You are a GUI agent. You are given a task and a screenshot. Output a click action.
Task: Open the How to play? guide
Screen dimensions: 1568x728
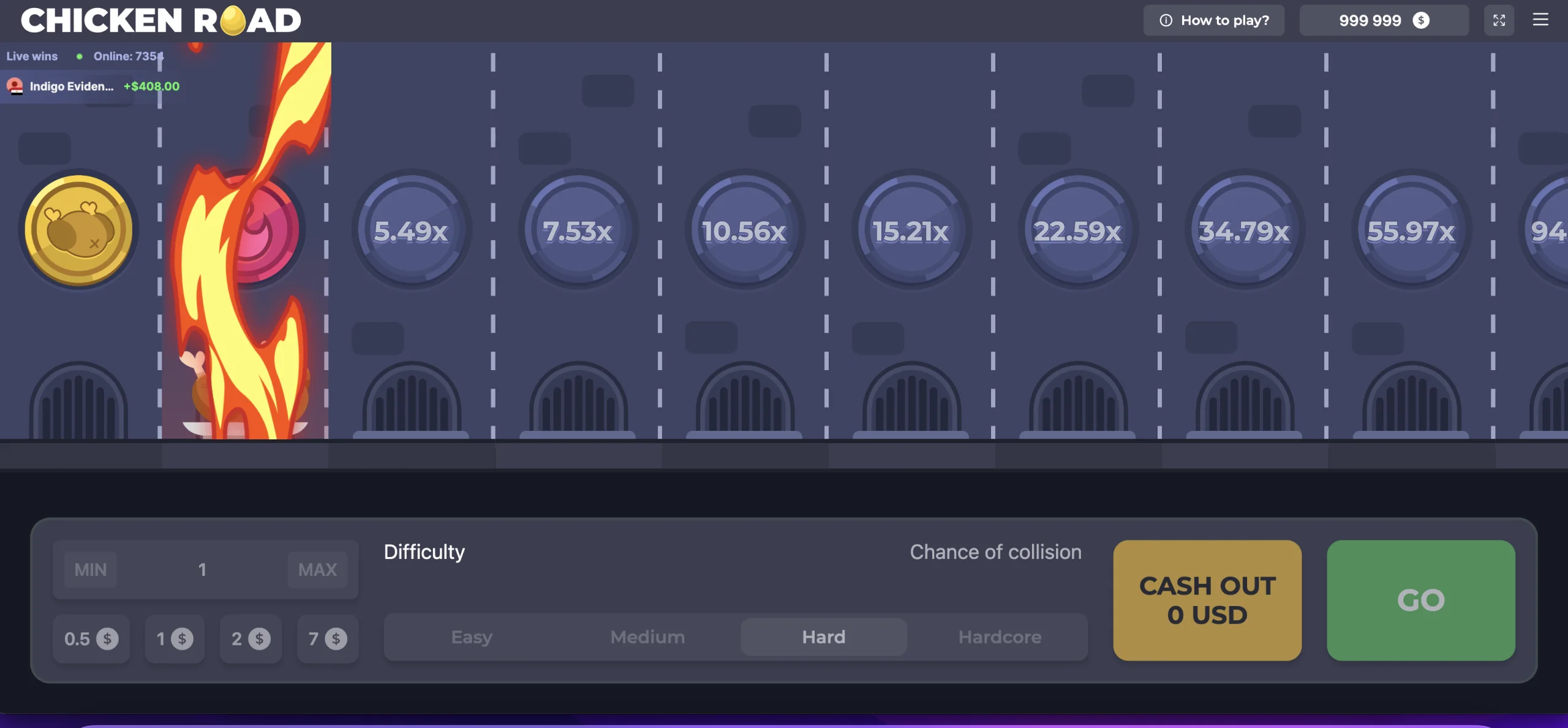coord(1213,20)
